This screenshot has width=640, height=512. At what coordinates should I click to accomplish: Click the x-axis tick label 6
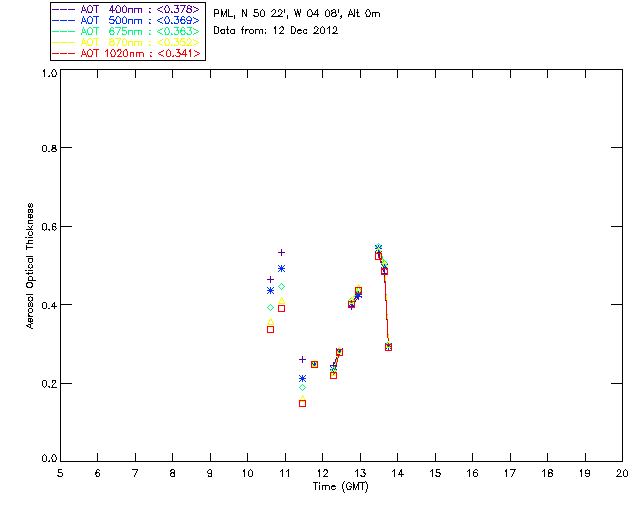click(98, 473)
